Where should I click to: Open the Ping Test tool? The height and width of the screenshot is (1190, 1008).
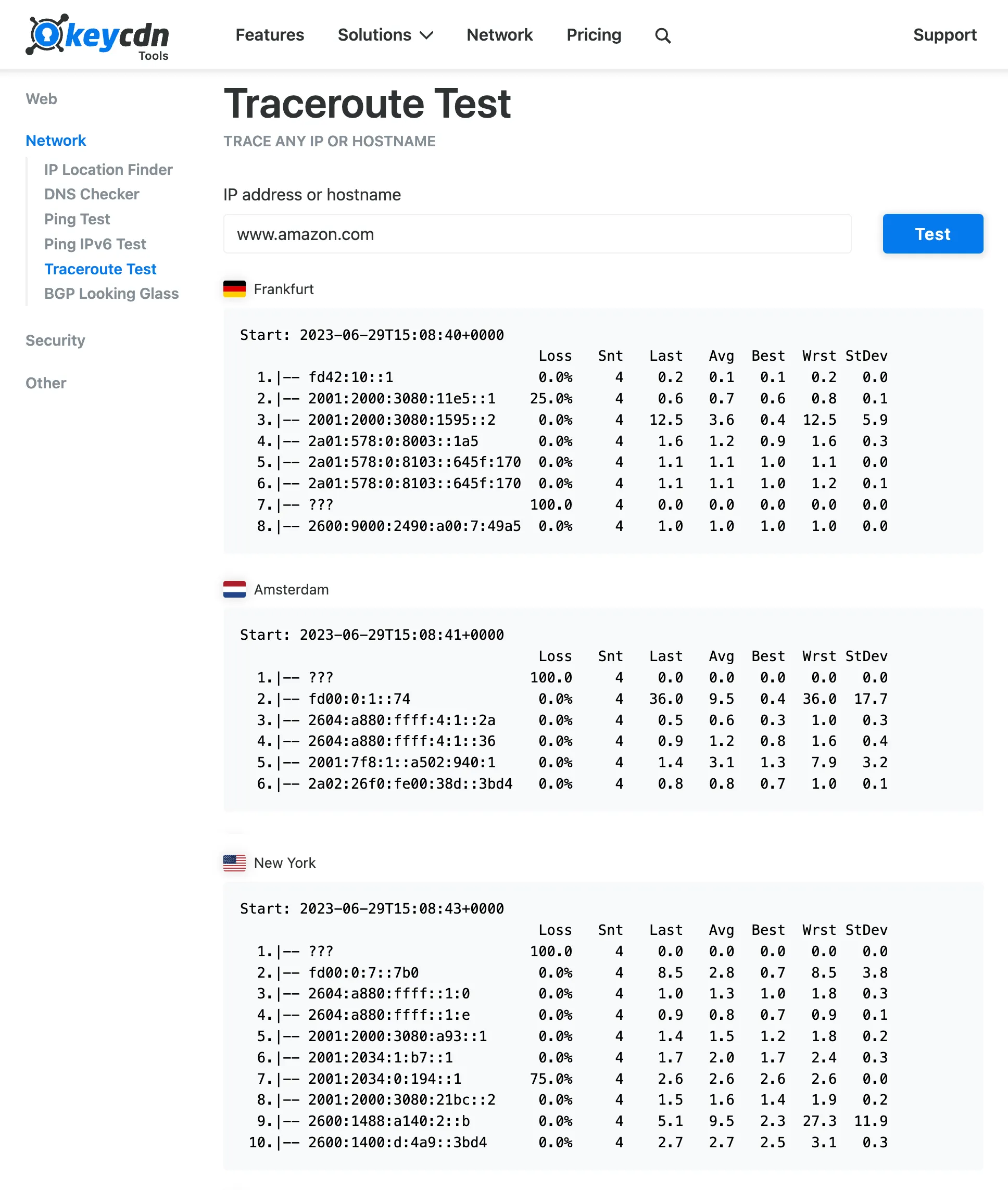pyautogui.click(x=77, y=219)
